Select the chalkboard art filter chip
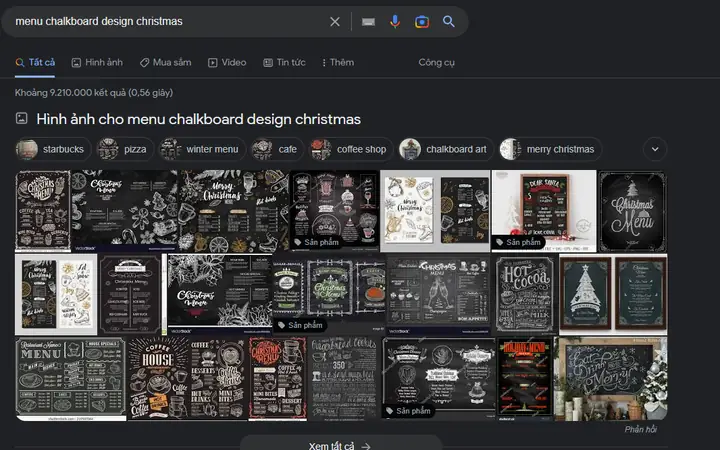Image resolution: width=720 pixels, height=450 pixels. [445, 149]
